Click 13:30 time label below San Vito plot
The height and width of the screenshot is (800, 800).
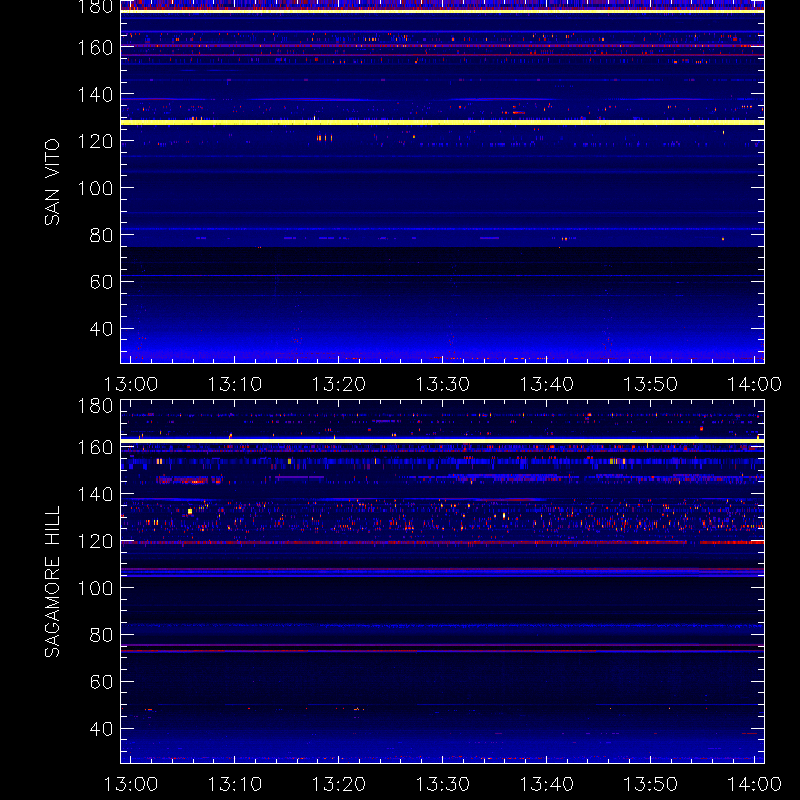click(442, 384)
